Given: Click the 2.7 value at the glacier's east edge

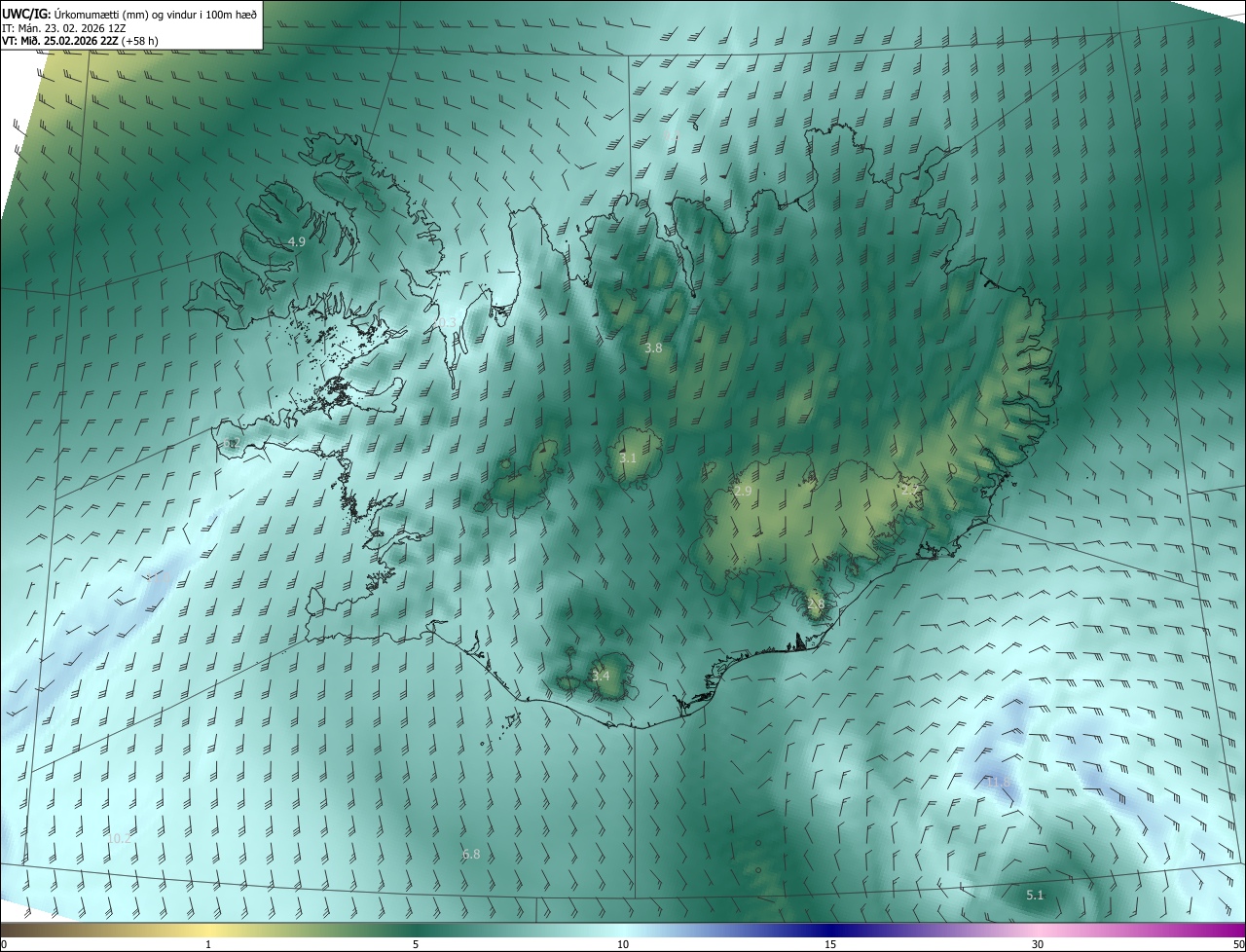Looking at the screenshot, I should (x=910, y=490).
